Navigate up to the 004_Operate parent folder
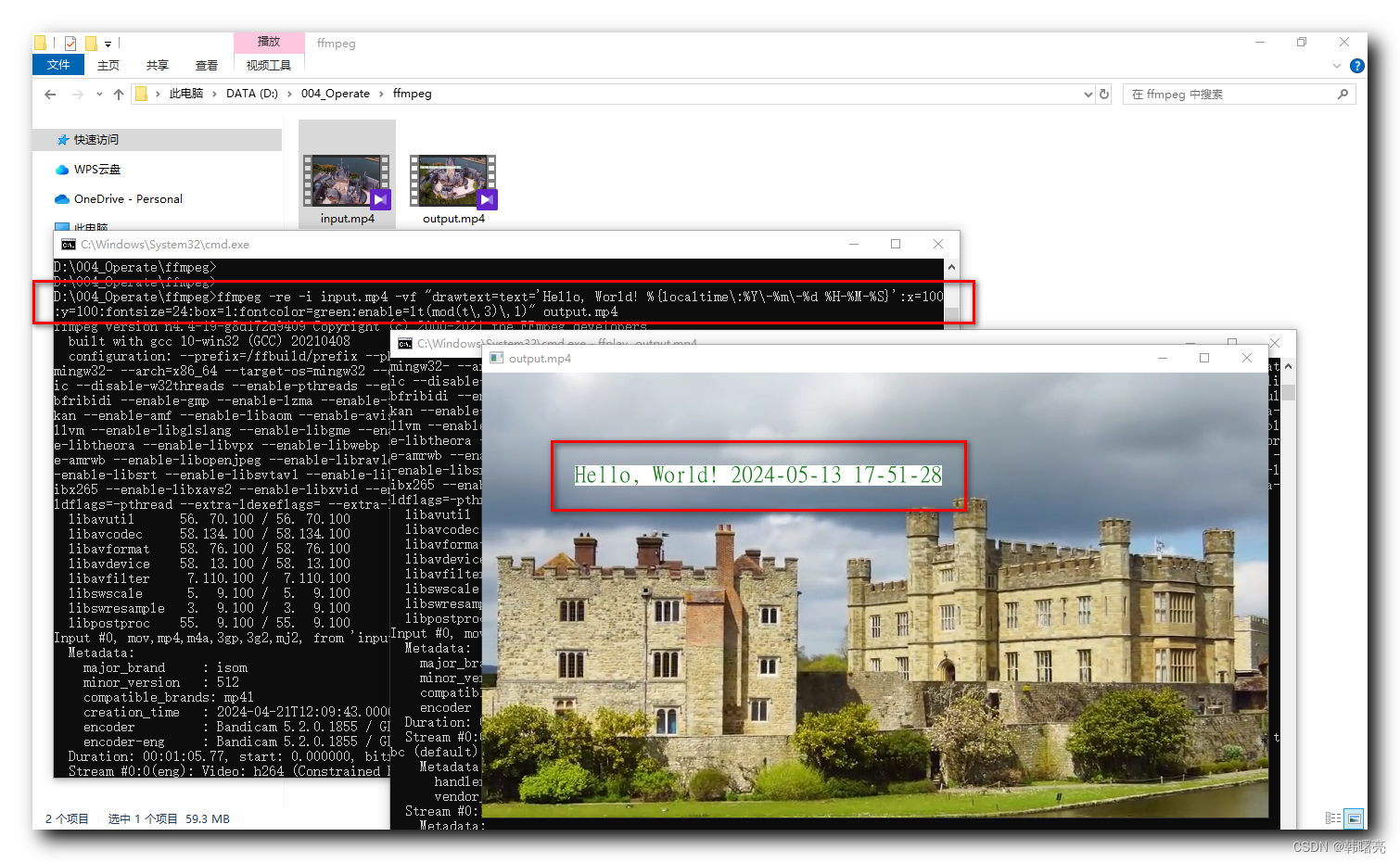 [118, 94]
